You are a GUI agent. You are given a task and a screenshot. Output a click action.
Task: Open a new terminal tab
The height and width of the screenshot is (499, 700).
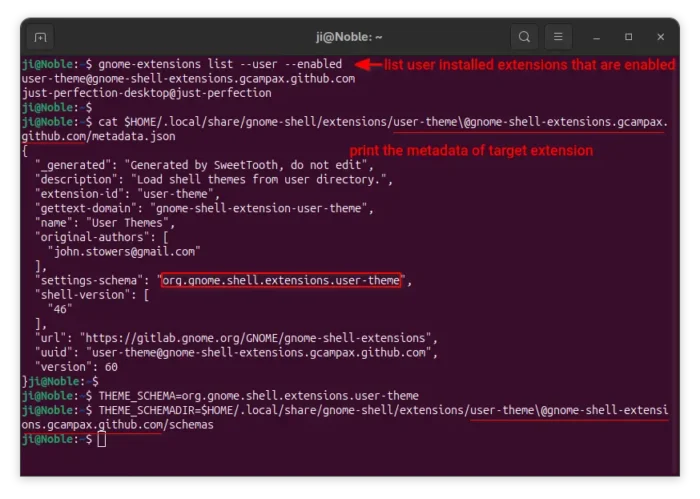(40, 38)
